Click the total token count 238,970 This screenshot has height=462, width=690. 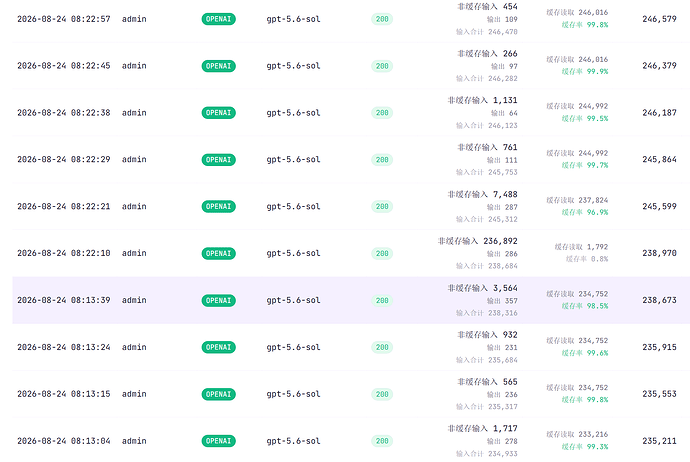[659, 253]
